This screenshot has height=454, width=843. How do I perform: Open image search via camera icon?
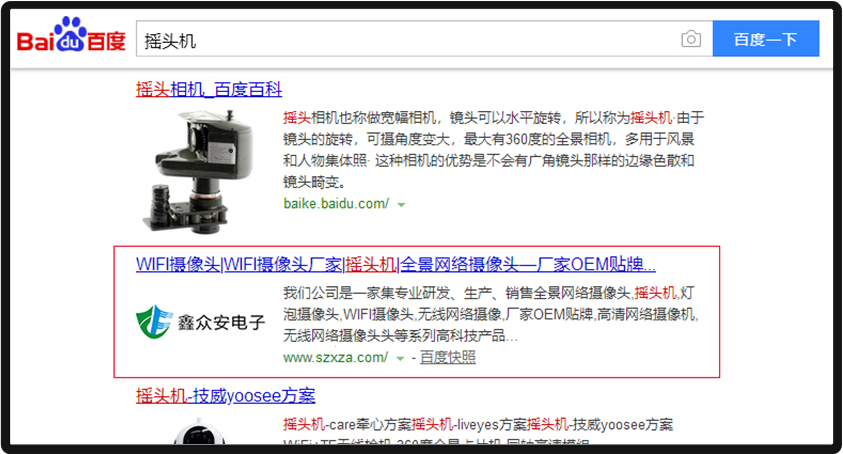(x=690, y=40)
